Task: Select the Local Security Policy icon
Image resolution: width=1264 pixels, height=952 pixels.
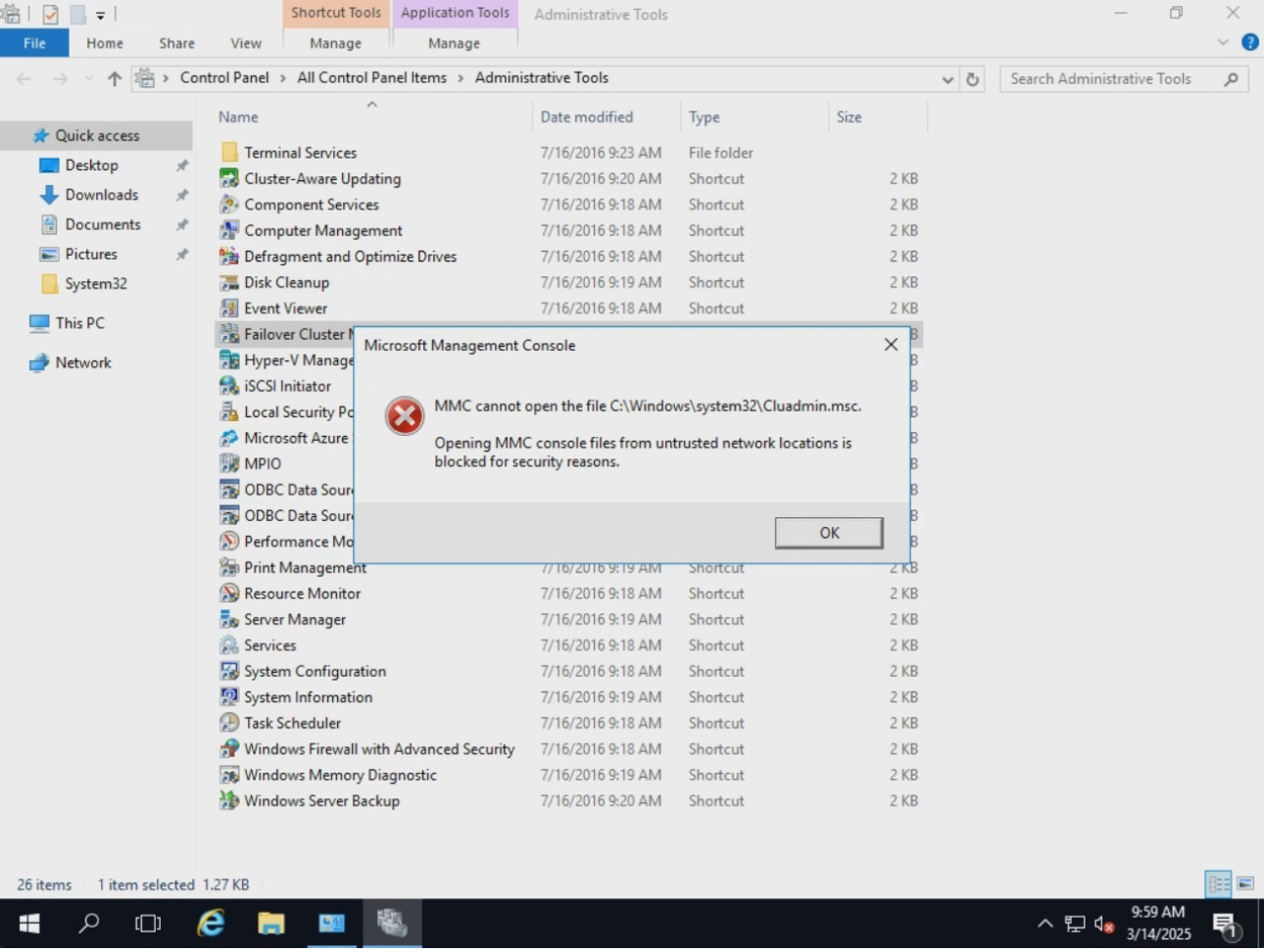Action: 229,412
